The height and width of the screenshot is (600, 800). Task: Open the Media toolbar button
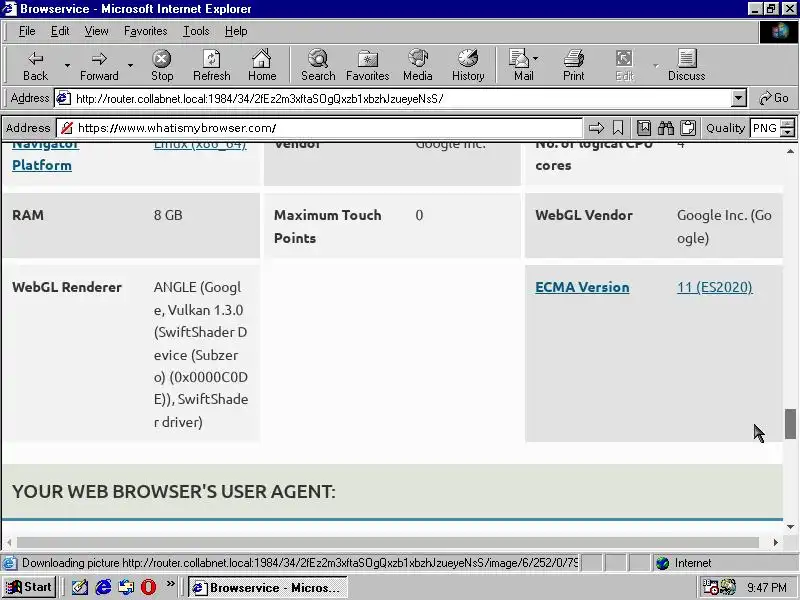tap(417, 65)
